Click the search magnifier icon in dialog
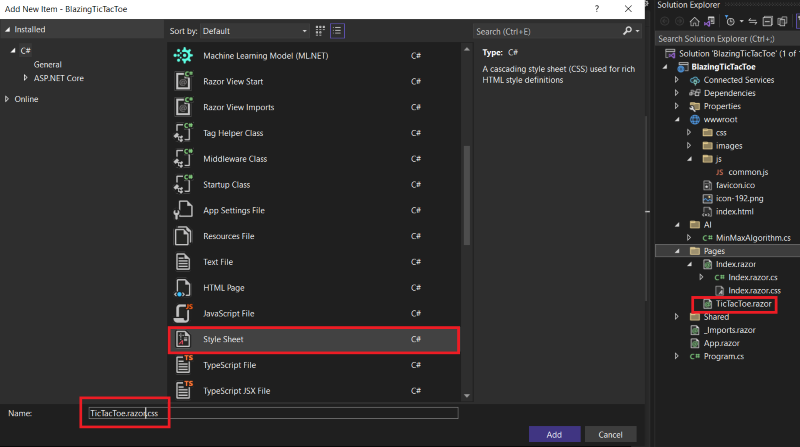Viewport: 800px width, 447px height. coord(627,31)
